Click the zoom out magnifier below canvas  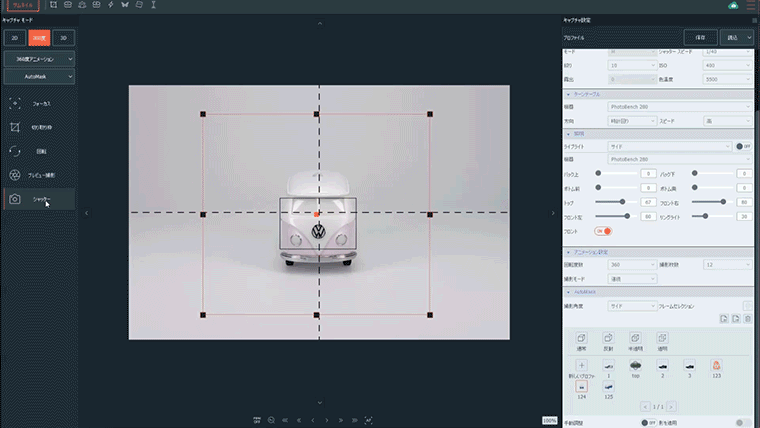tap(271, 420)
